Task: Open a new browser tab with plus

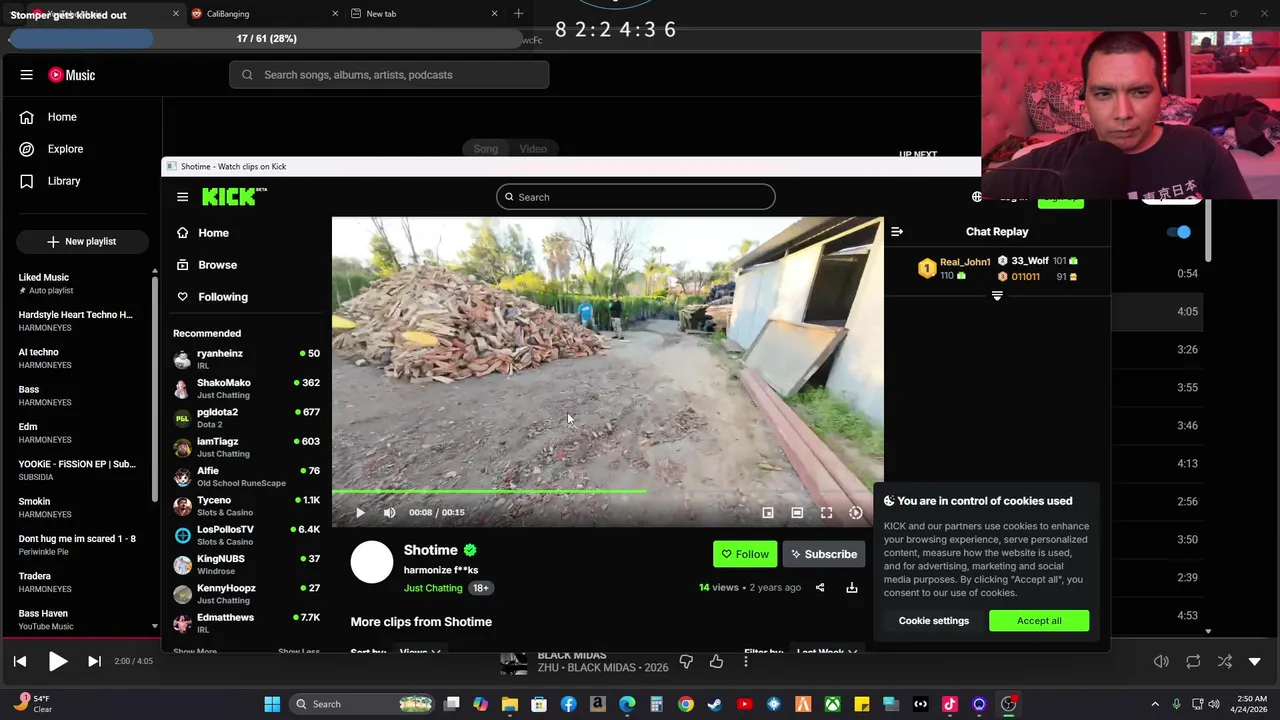Action: tap(518, 14)
